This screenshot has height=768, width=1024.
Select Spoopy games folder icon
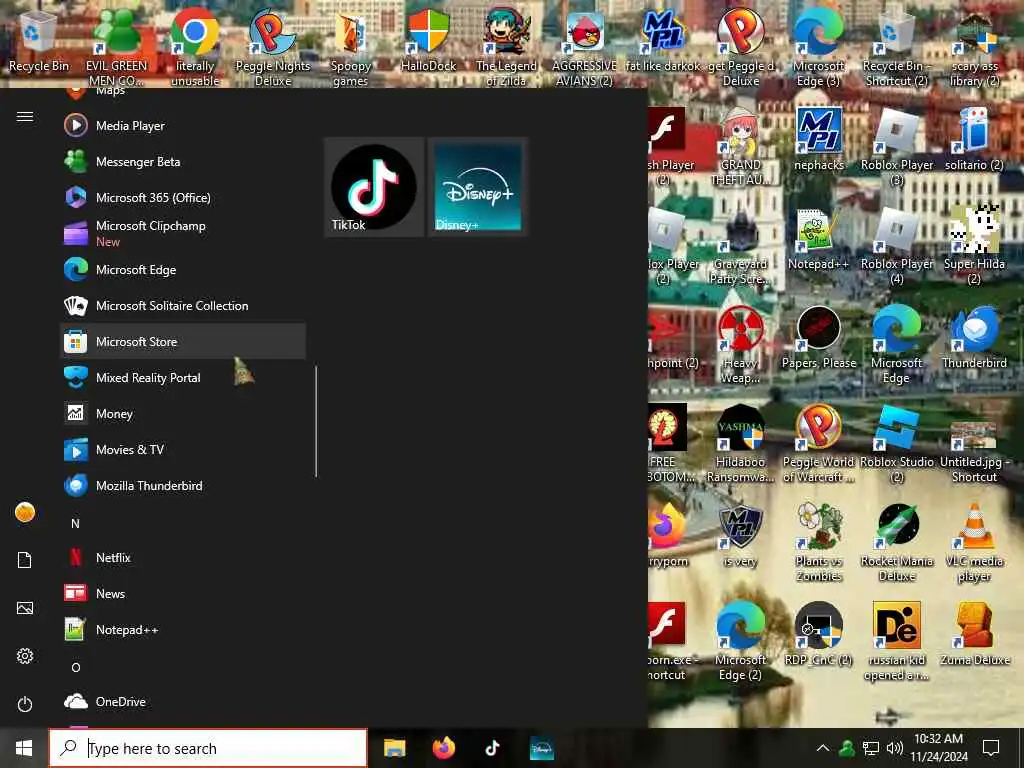click(351, 47)
